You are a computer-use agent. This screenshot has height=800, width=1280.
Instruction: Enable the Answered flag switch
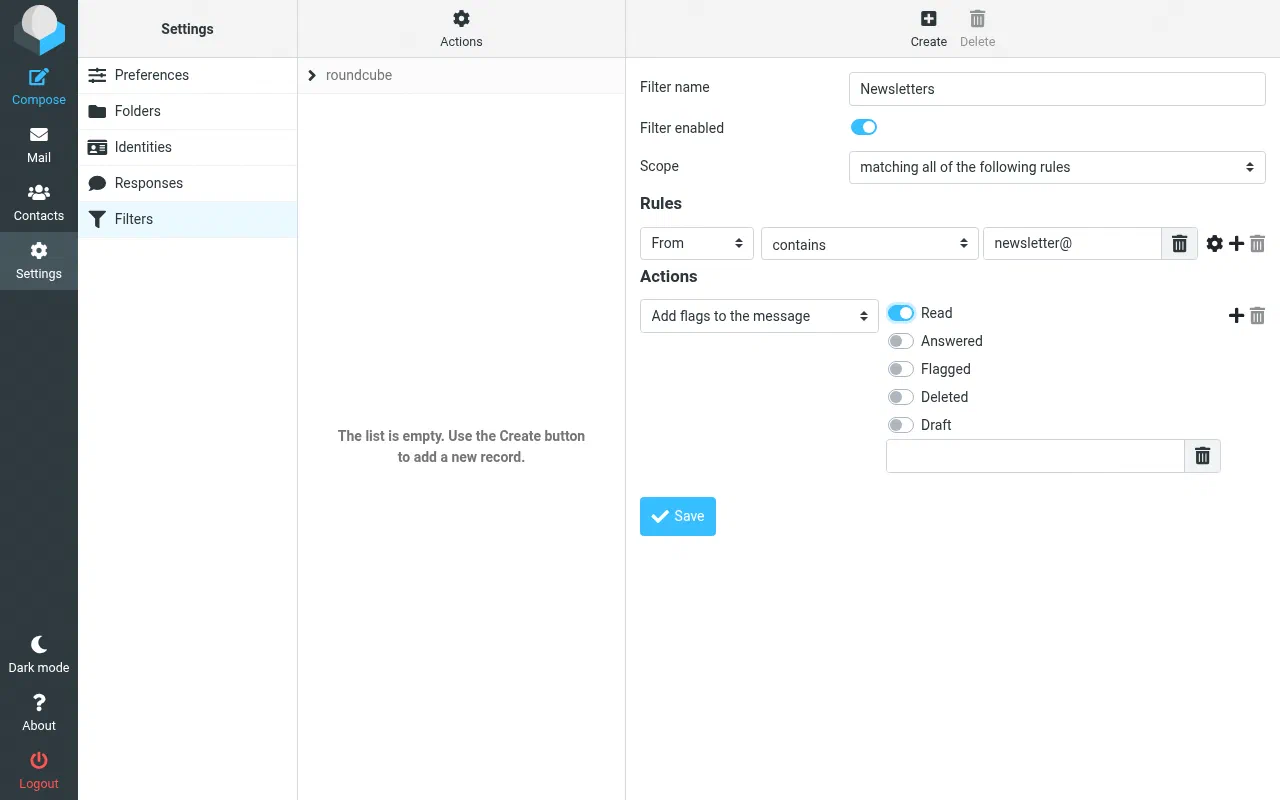[901, 341]
